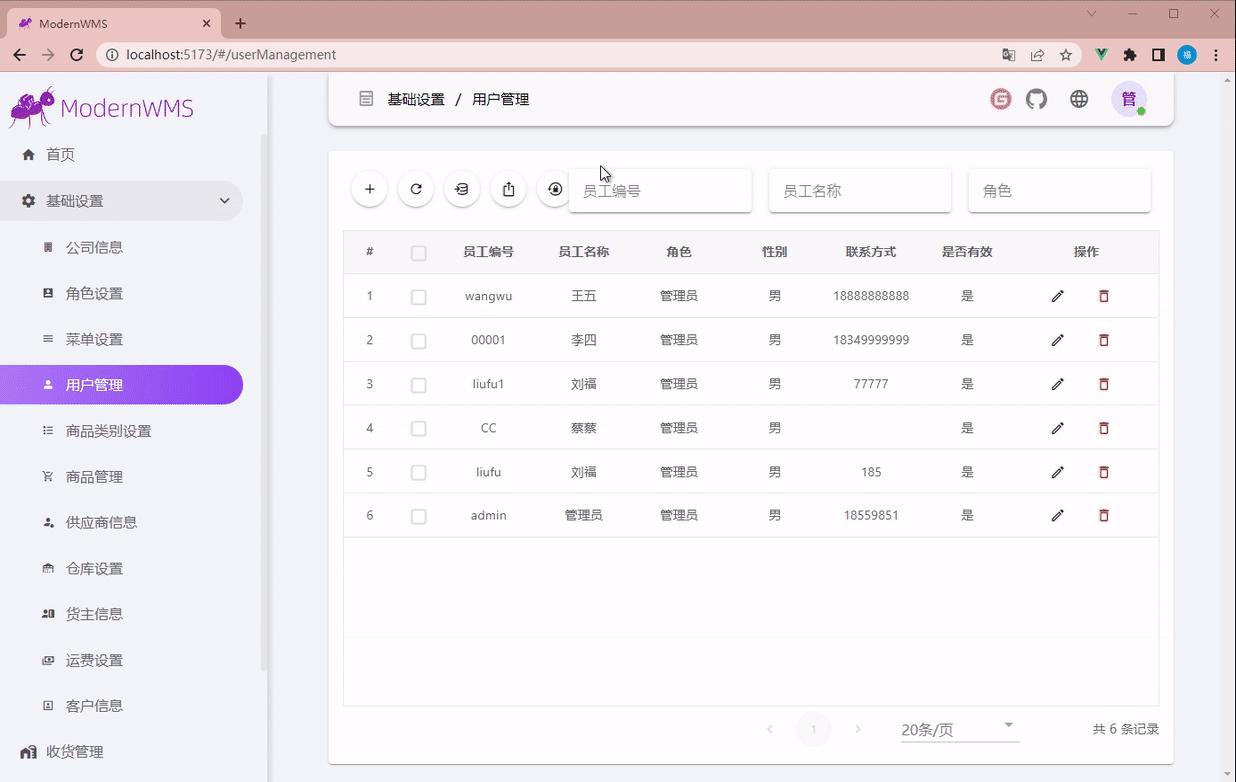Select 商品管理 in the sidebar

pyautogui.click(x=95, y=476)
